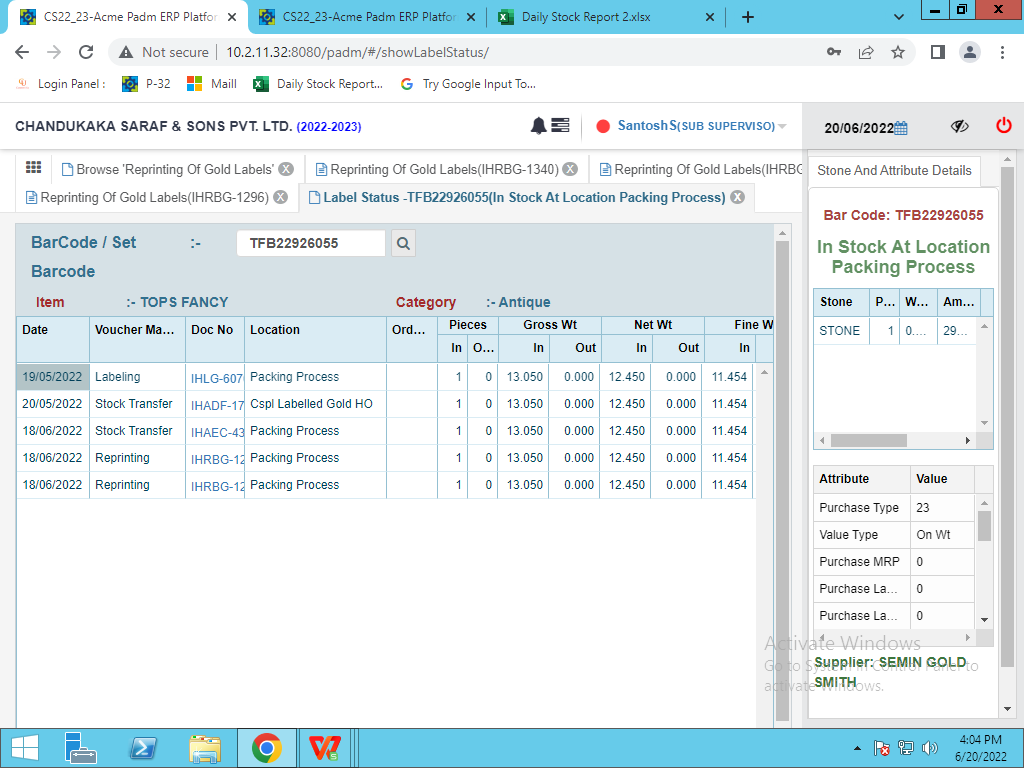Screen dimensions: 1024x768
Task: Open the Maill bookmark
Action: [x=212, y=84]
